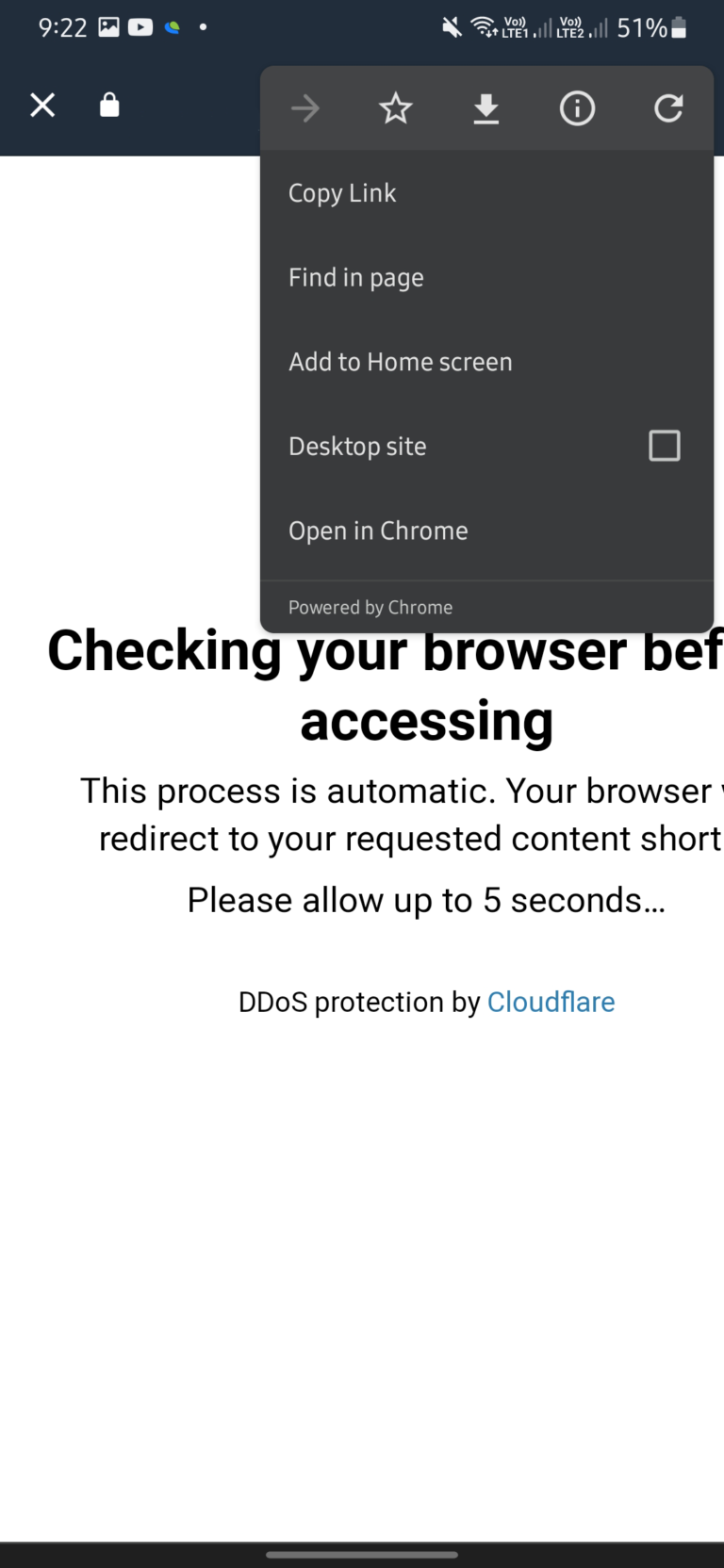Download the page with the download icon
This screenshot has height=1568, width=724.
point(485,107)
